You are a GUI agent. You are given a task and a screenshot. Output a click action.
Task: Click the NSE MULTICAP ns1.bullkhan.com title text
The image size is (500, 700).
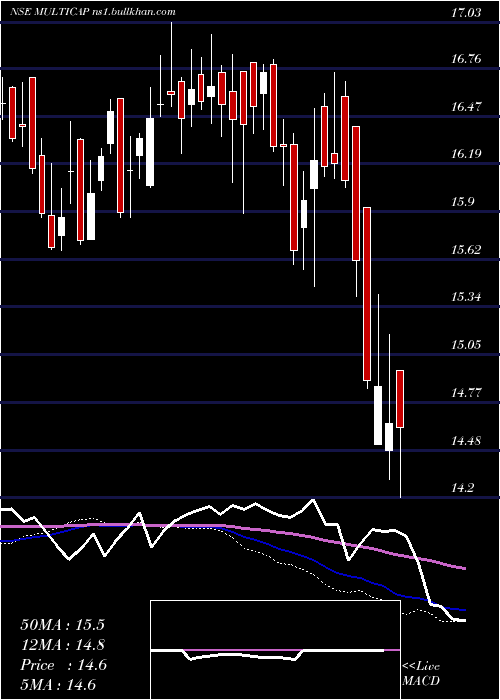92,12
